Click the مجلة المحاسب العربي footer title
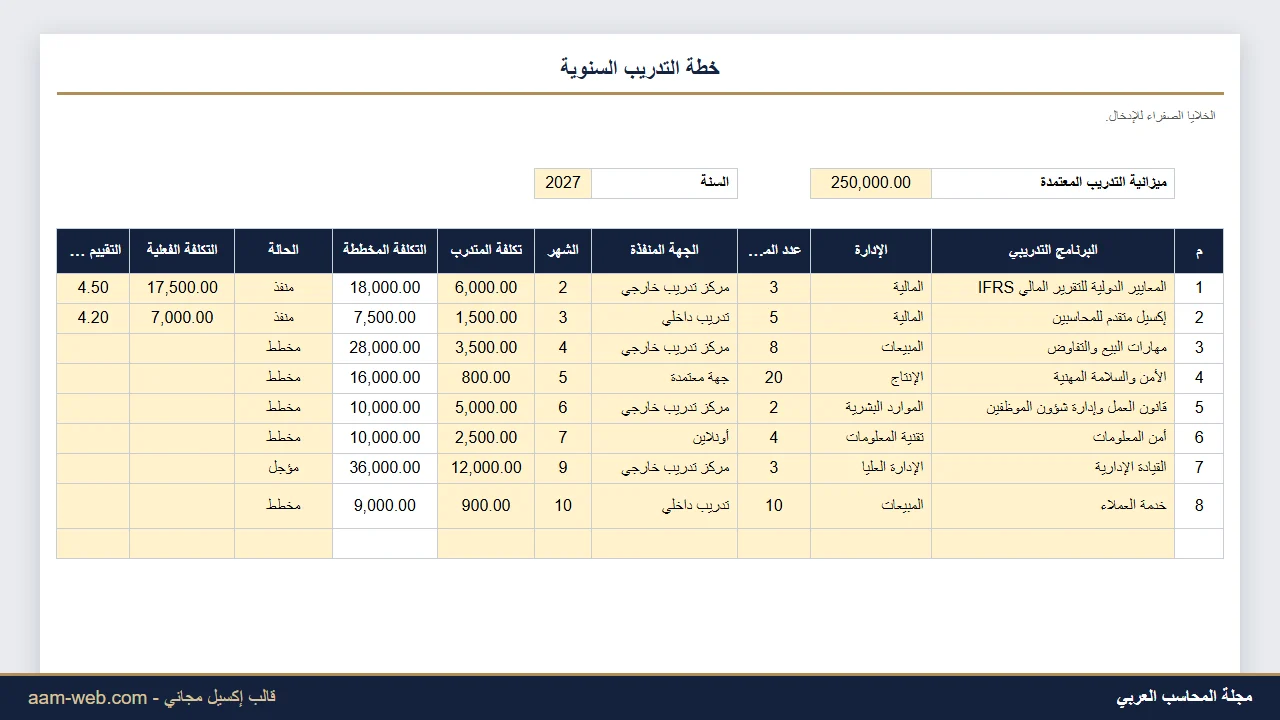The width and height of the screenshot is (1280, 720). pyautogui.click(x=1184, y=697)
